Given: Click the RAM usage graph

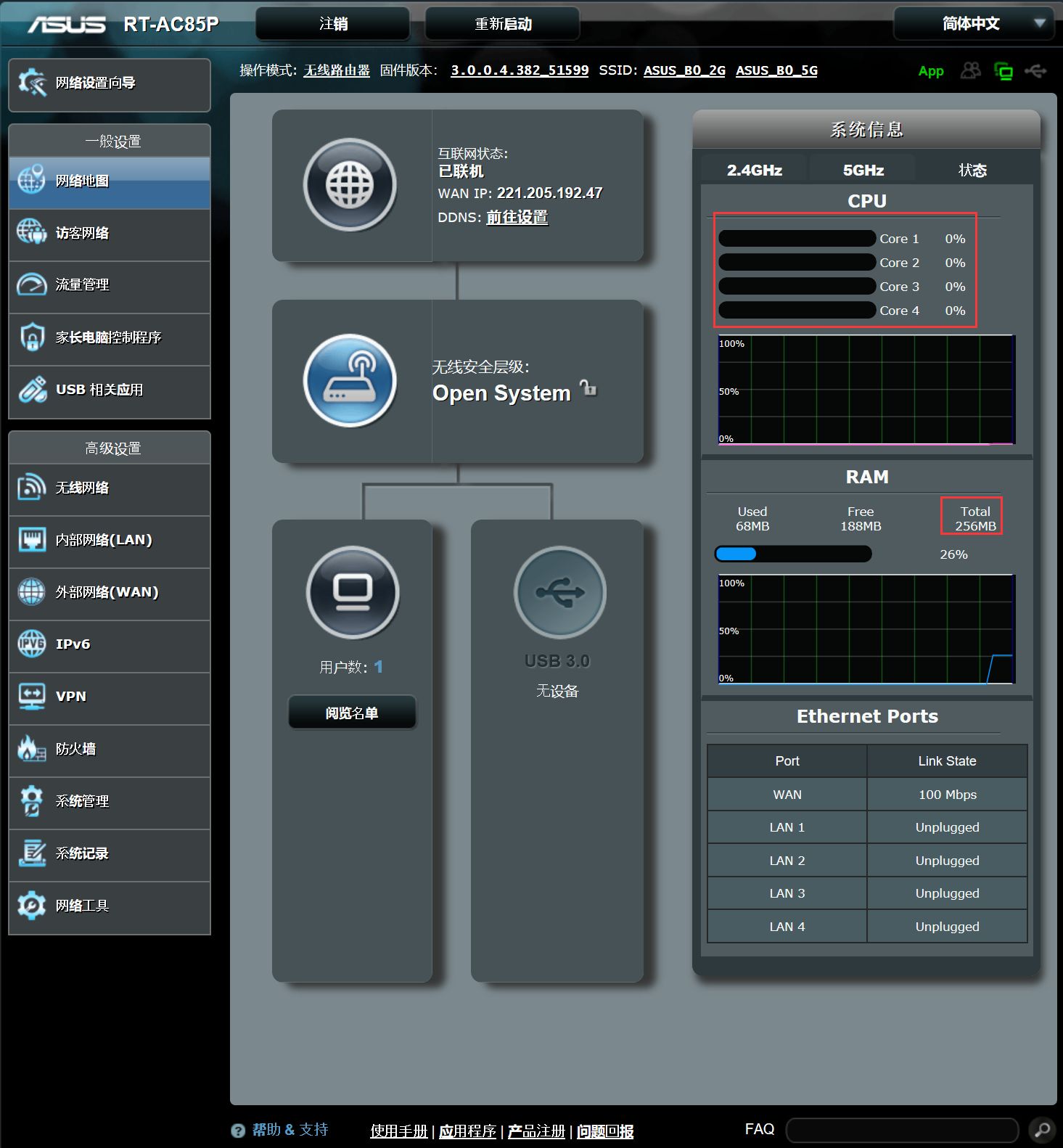Looking at the screenshot, I should (866, 629).
